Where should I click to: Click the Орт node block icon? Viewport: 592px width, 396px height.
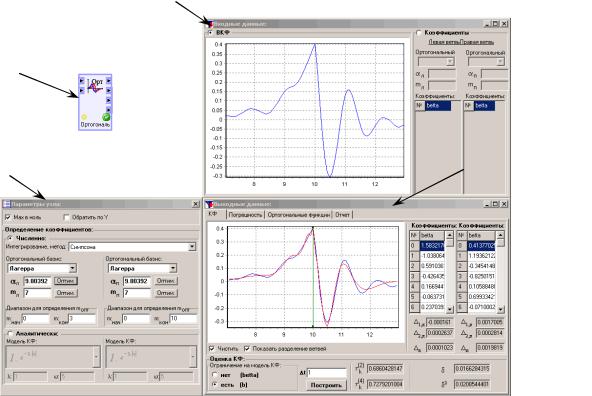click(95, 102)
